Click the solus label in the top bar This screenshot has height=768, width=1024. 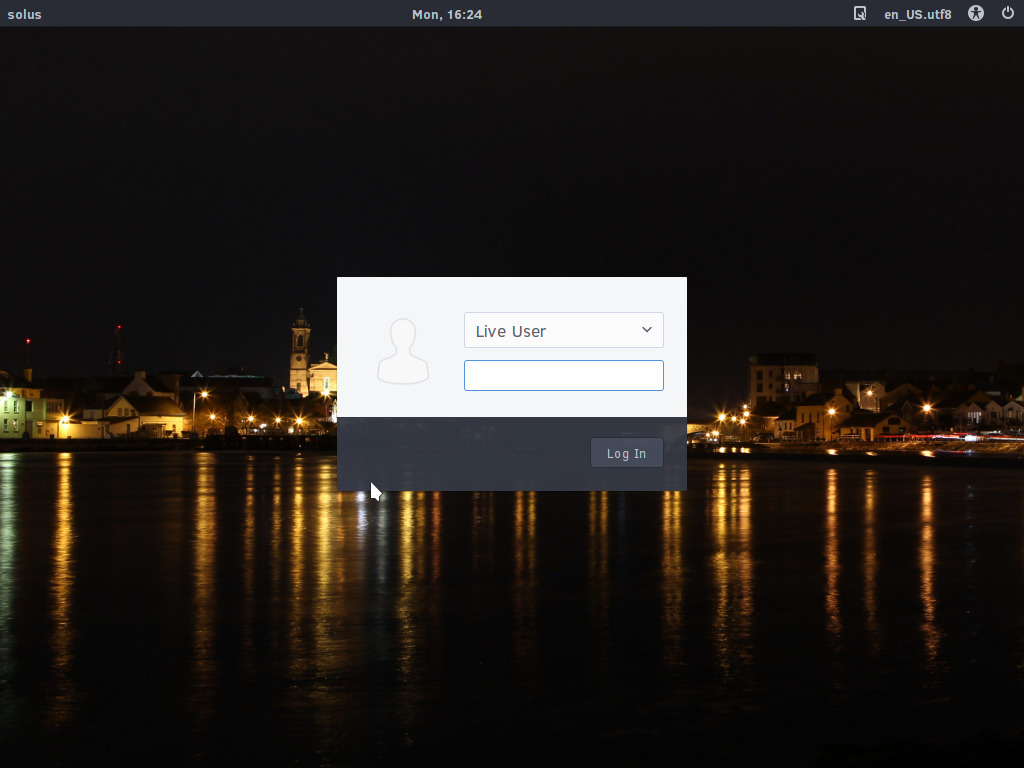click(24, 13)
